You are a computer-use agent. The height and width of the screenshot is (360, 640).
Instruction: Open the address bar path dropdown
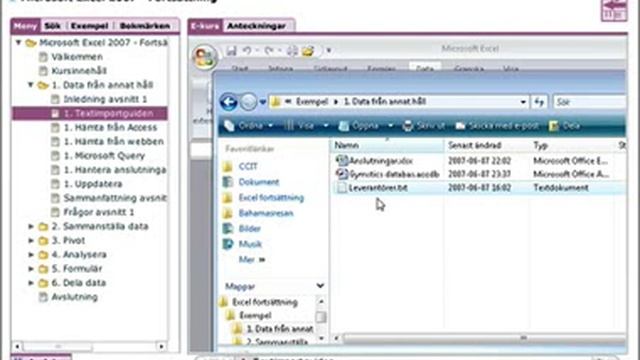pyautogui.click(x=523, y=102)
